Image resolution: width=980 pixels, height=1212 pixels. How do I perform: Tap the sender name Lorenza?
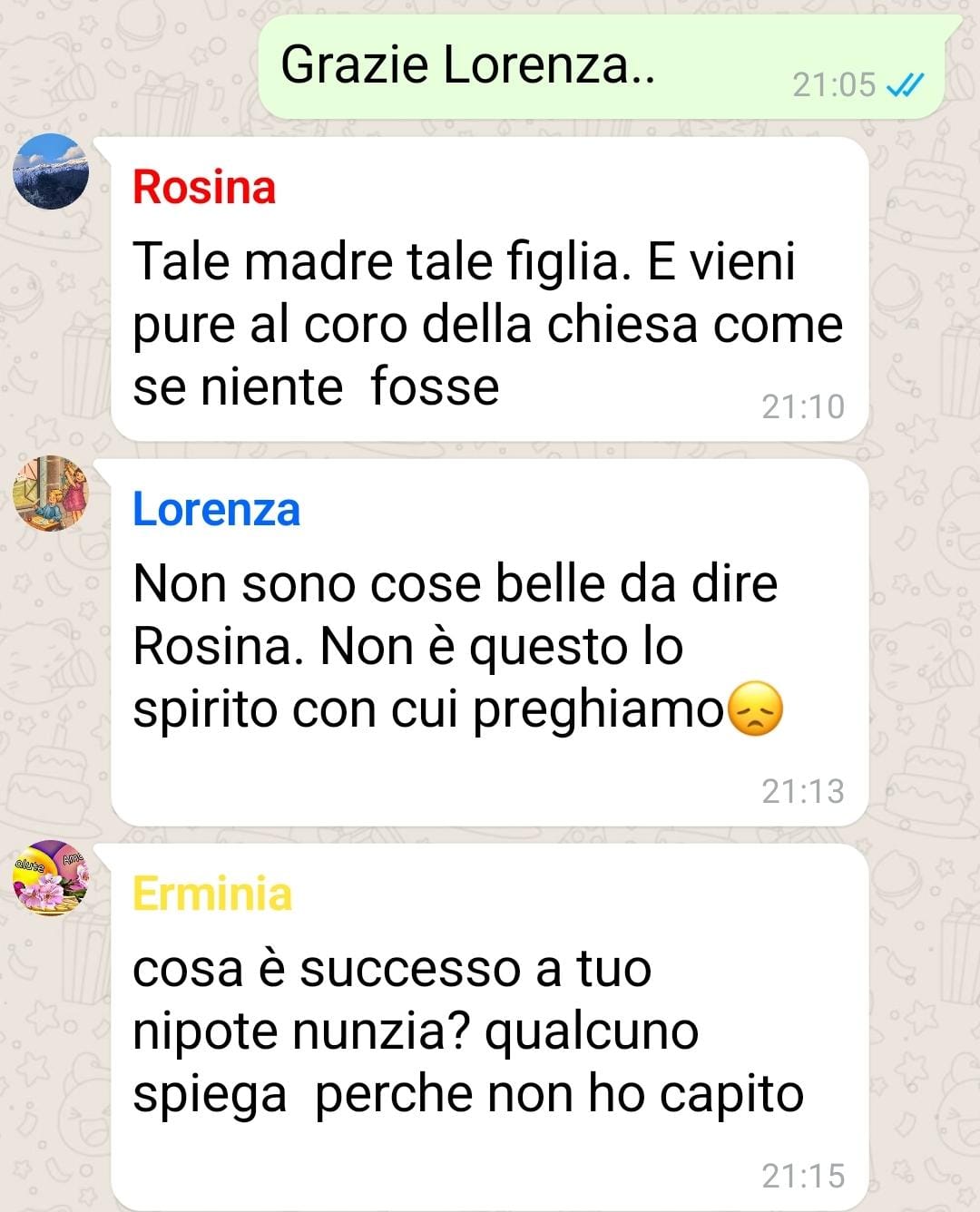[216, 509]
